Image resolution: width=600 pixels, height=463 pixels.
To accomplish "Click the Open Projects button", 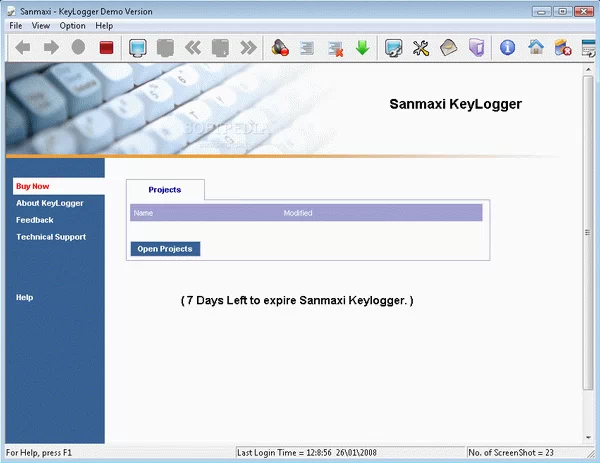I will [x=165, y=249].
